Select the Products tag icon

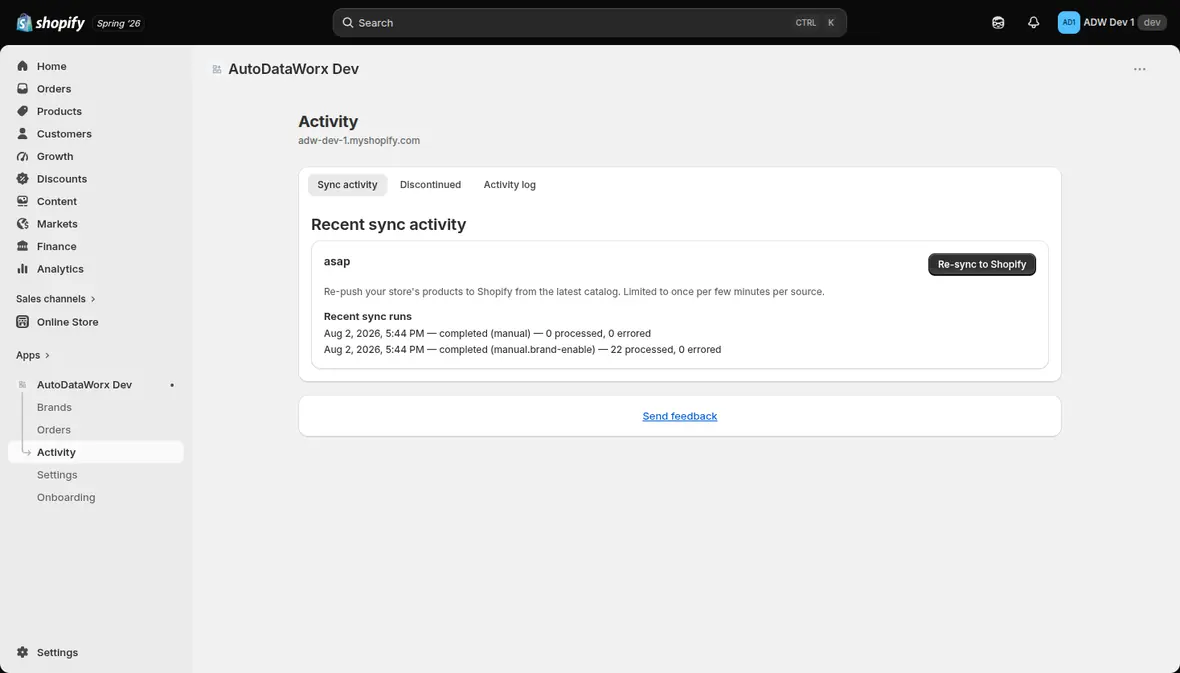click(23, 111)
